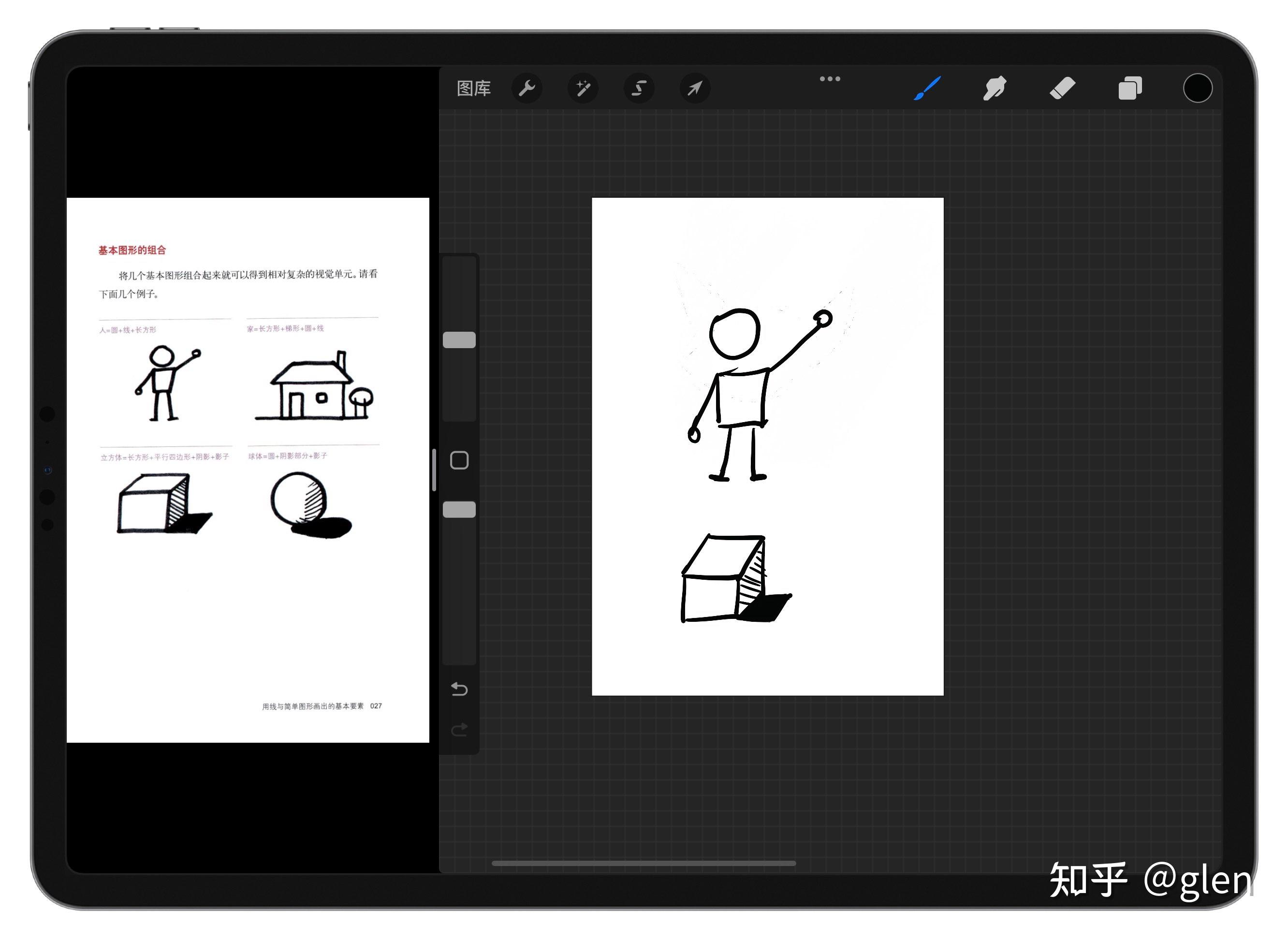This screenshot has height=940, width=1288.
Task: Tap the home indicator bar
Action: pyautogui.click(x=644, y=863)
